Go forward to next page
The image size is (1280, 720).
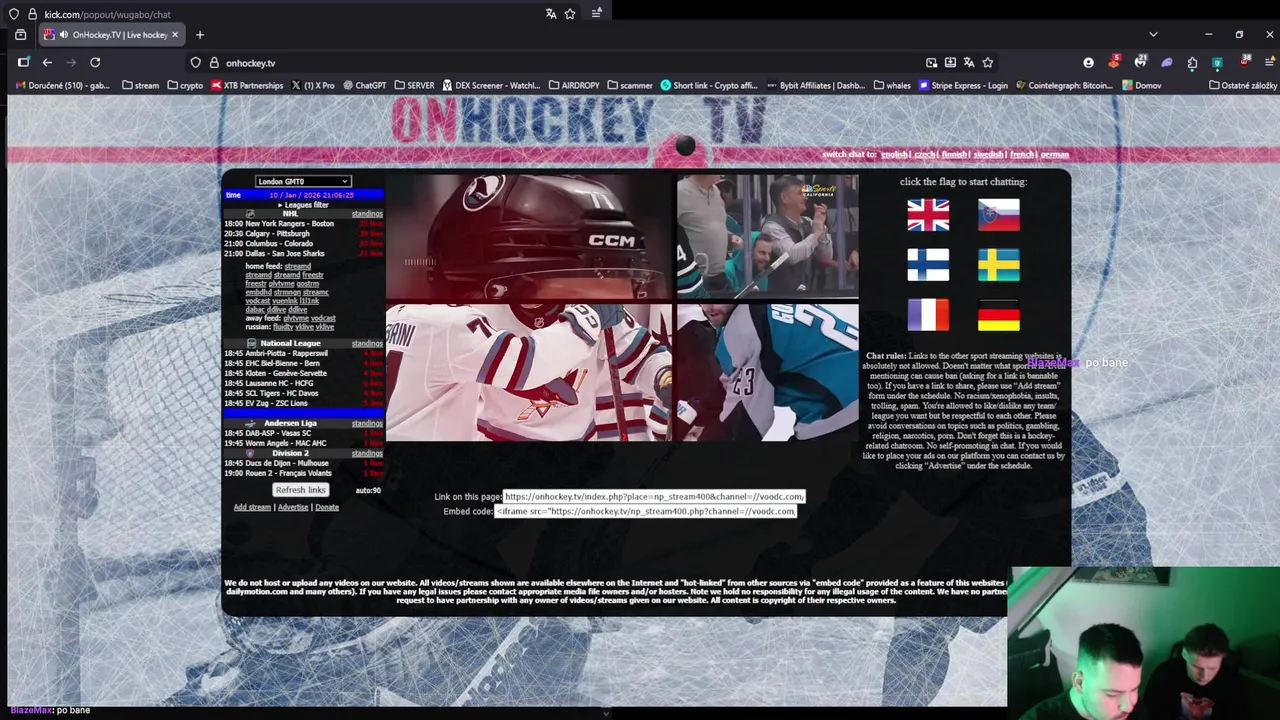[x=71, y=62]
